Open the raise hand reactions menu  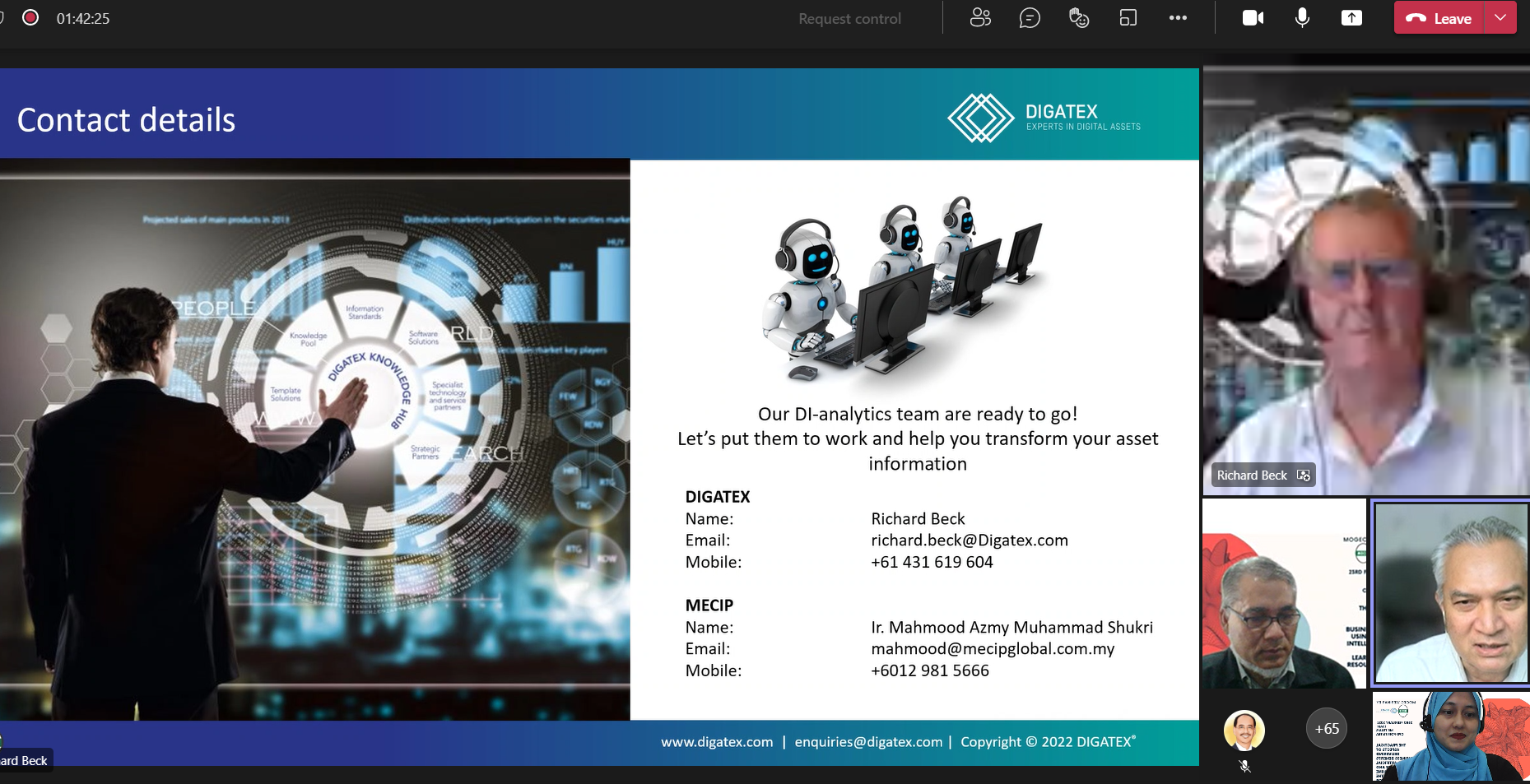[1079, 17]
